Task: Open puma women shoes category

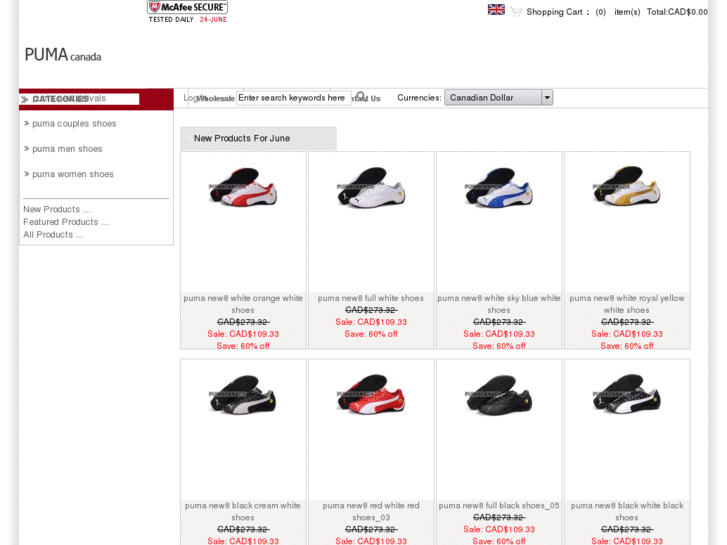Action: pyautogui.click(x=73, y=174)
